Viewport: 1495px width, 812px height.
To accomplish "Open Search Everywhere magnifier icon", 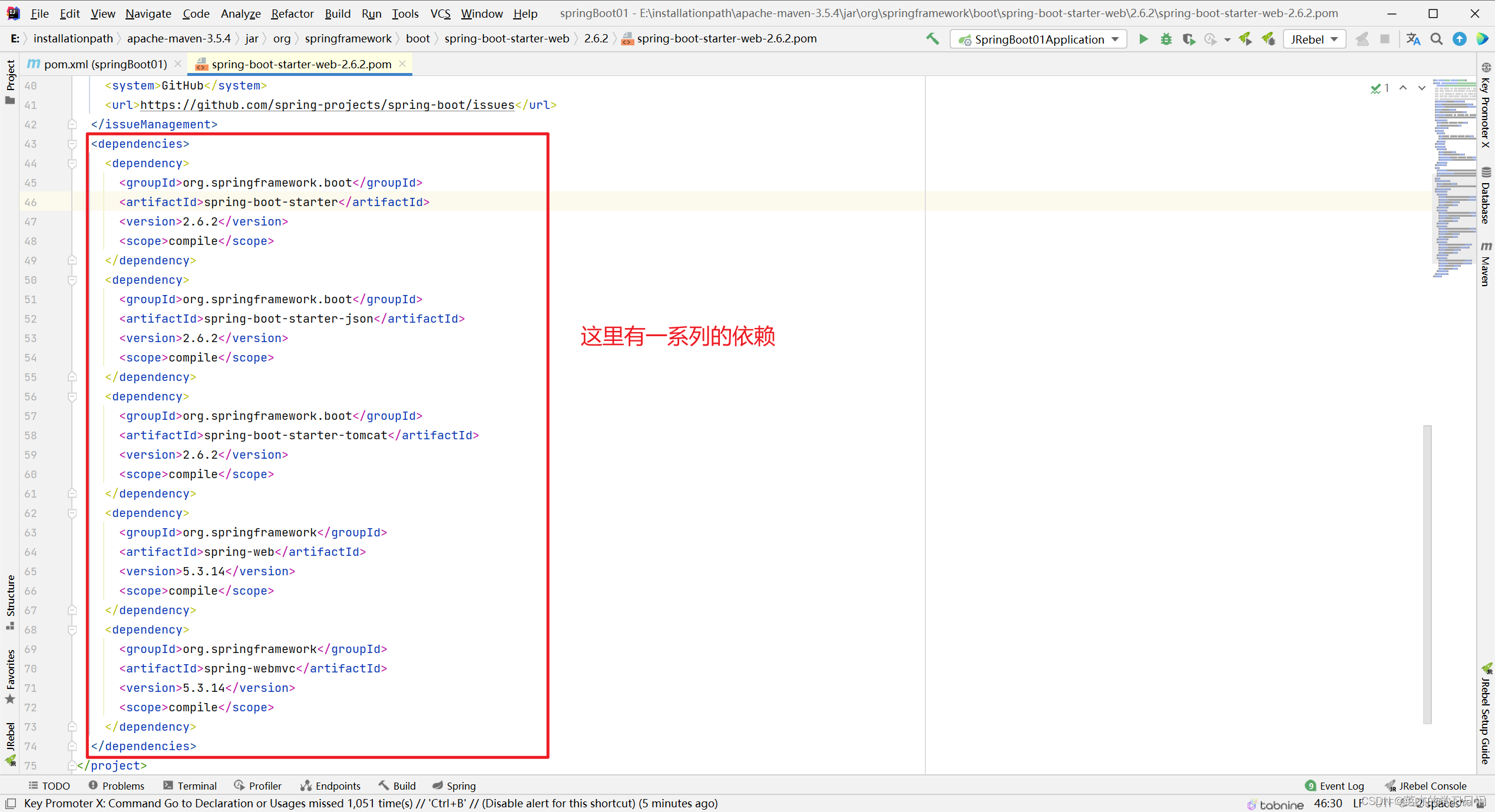I will (x=1436, y=39).
